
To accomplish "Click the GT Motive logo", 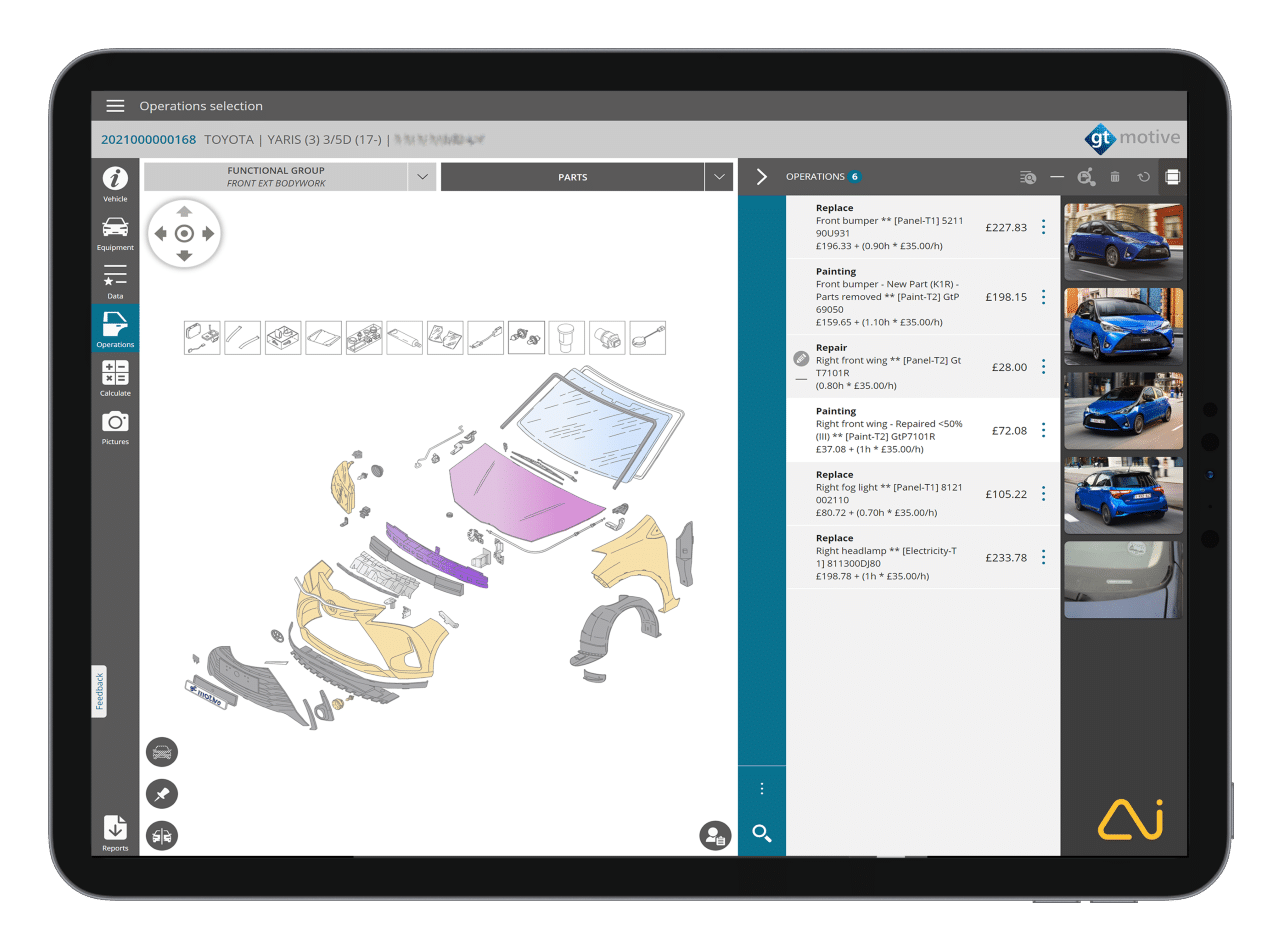I will click(x=1133, y=138).
